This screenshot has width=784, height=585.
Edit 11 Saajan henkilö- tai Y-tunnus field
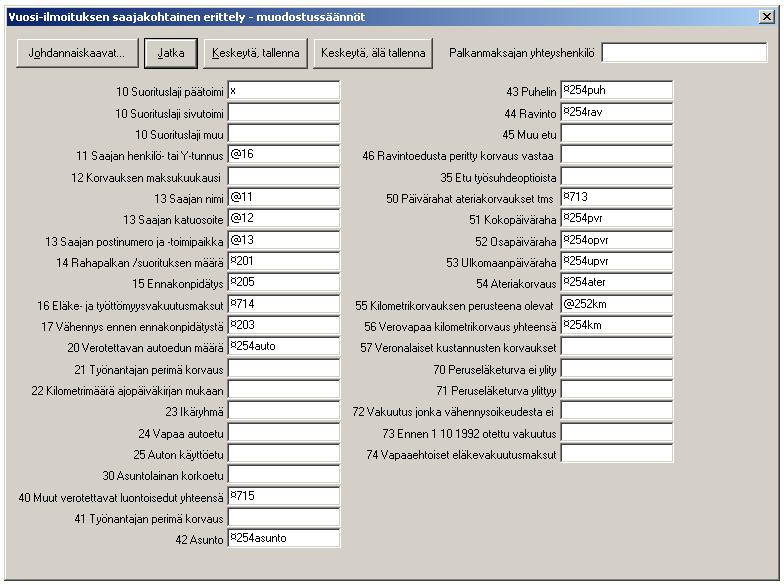click(x=284, y=154)
